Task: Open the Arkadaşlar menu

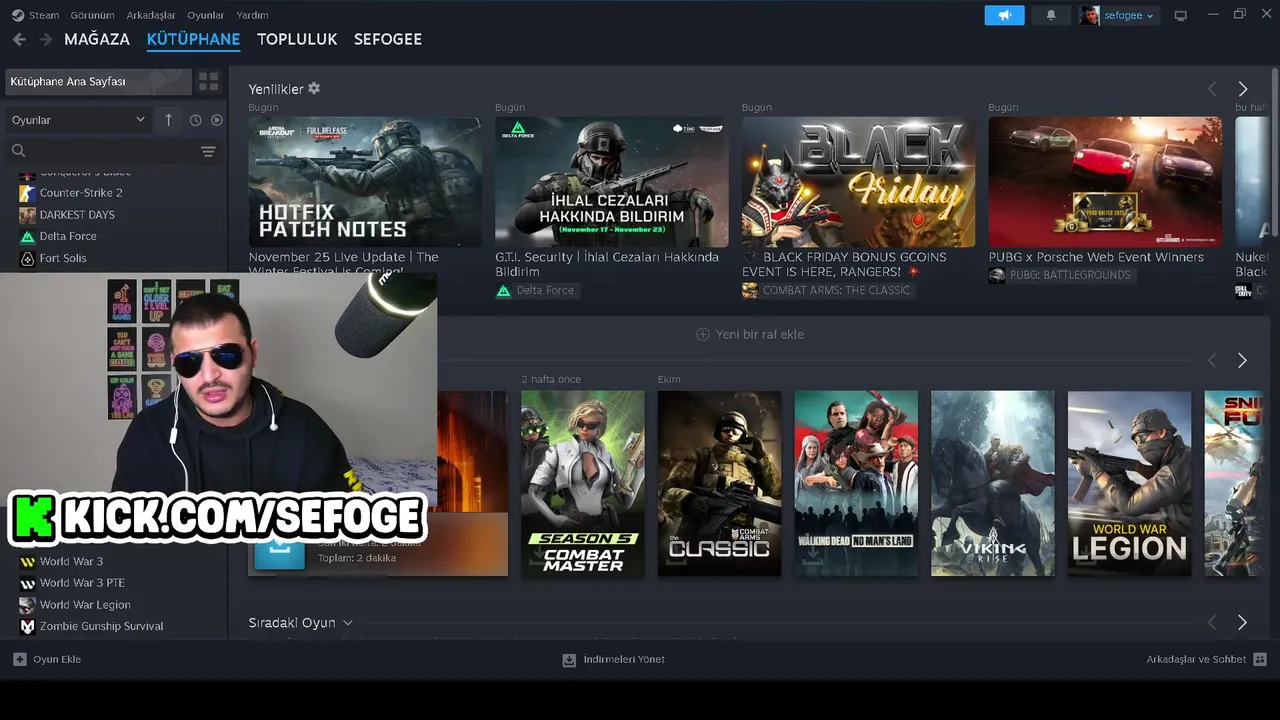Action: 151,15
